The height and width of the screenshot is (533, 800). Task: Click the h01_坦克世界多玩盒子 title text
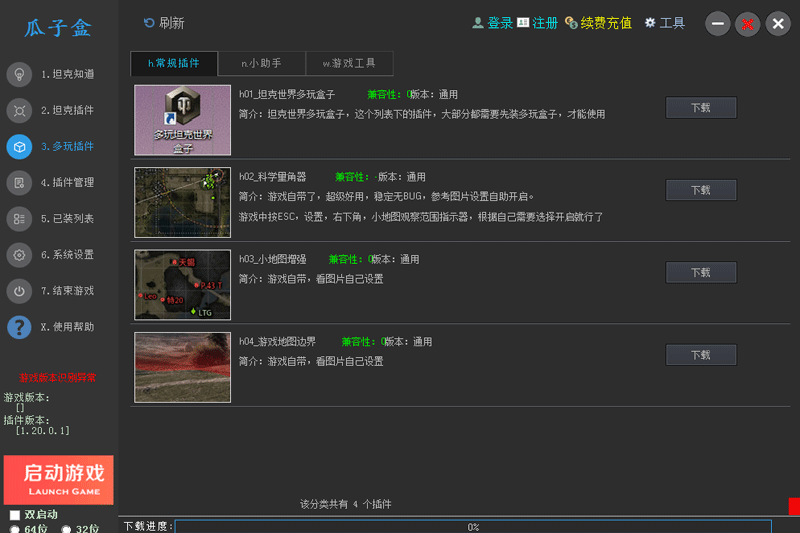click(x=287, y=95)
